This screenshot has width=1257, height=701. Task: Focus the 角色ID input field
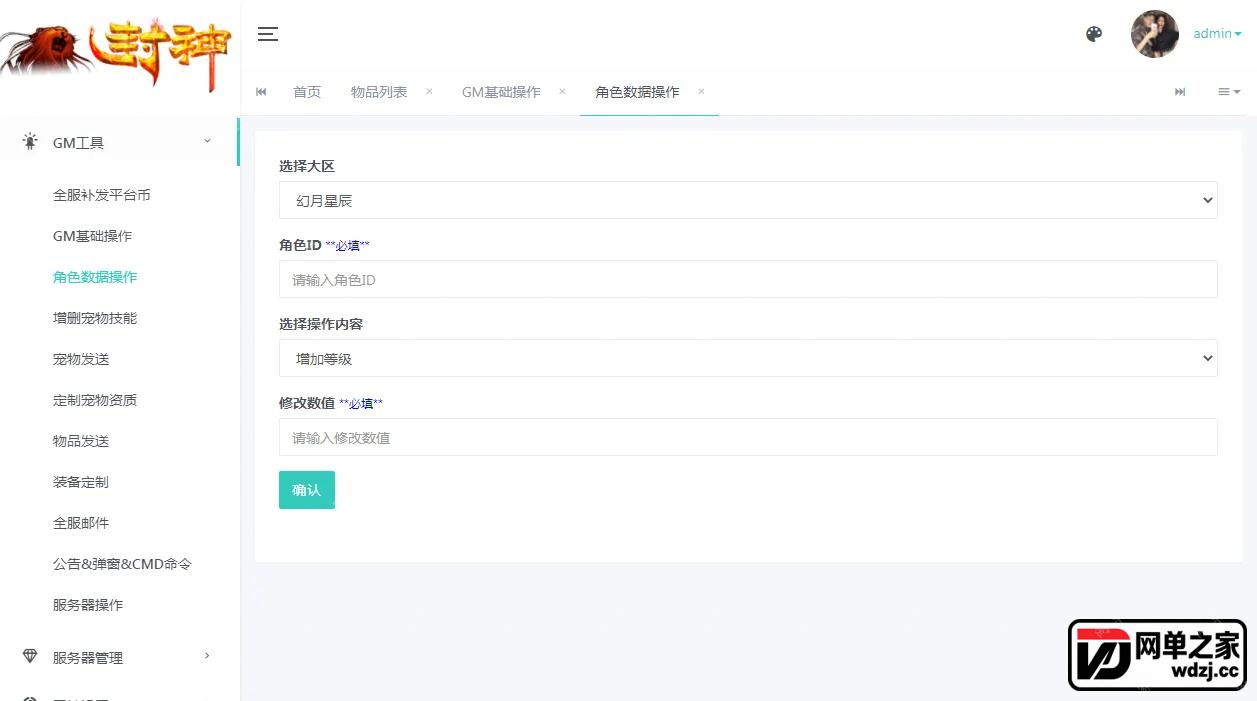(748, 279)
